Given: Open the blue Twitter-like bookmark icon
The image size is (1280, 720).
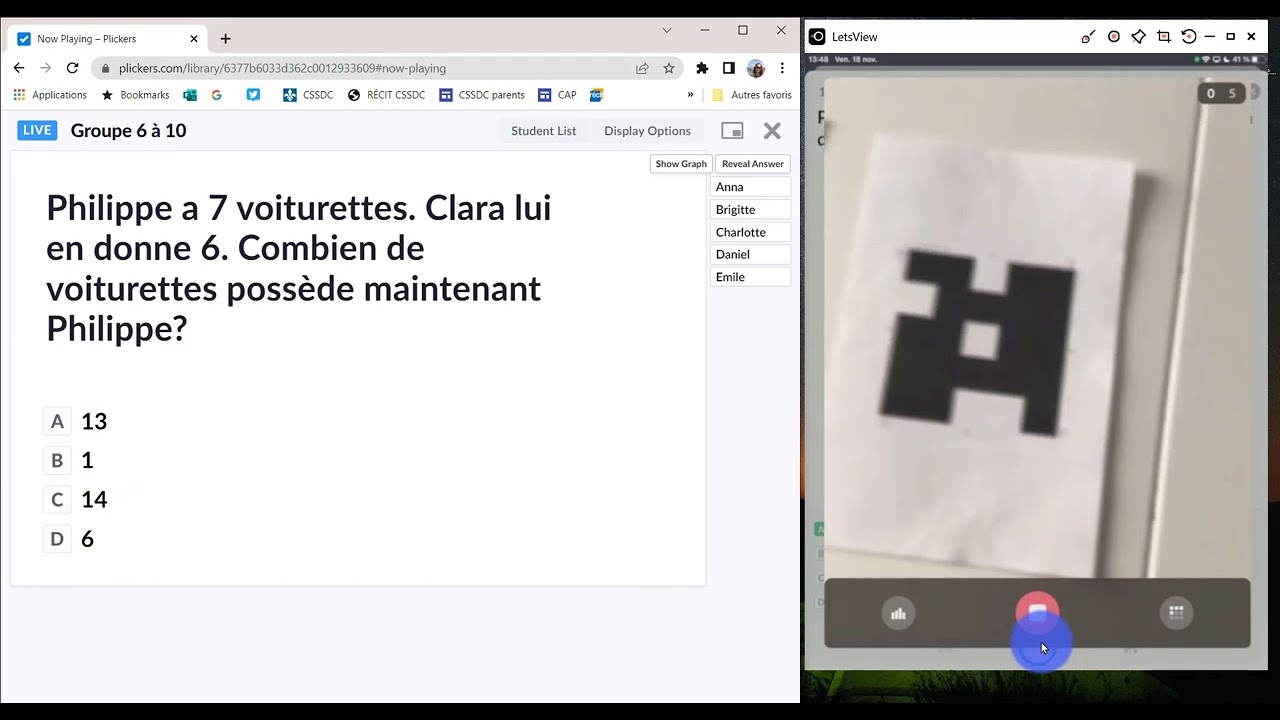Looking at the screenshot, I should point(253,95).
